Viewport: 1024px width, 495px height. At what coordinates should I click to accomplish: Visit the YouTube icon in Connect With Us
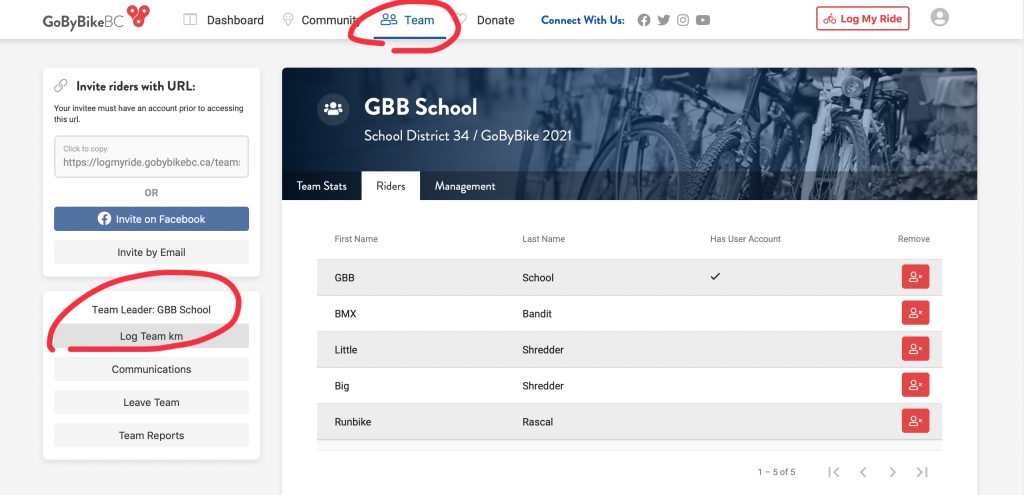click(703, 20)
